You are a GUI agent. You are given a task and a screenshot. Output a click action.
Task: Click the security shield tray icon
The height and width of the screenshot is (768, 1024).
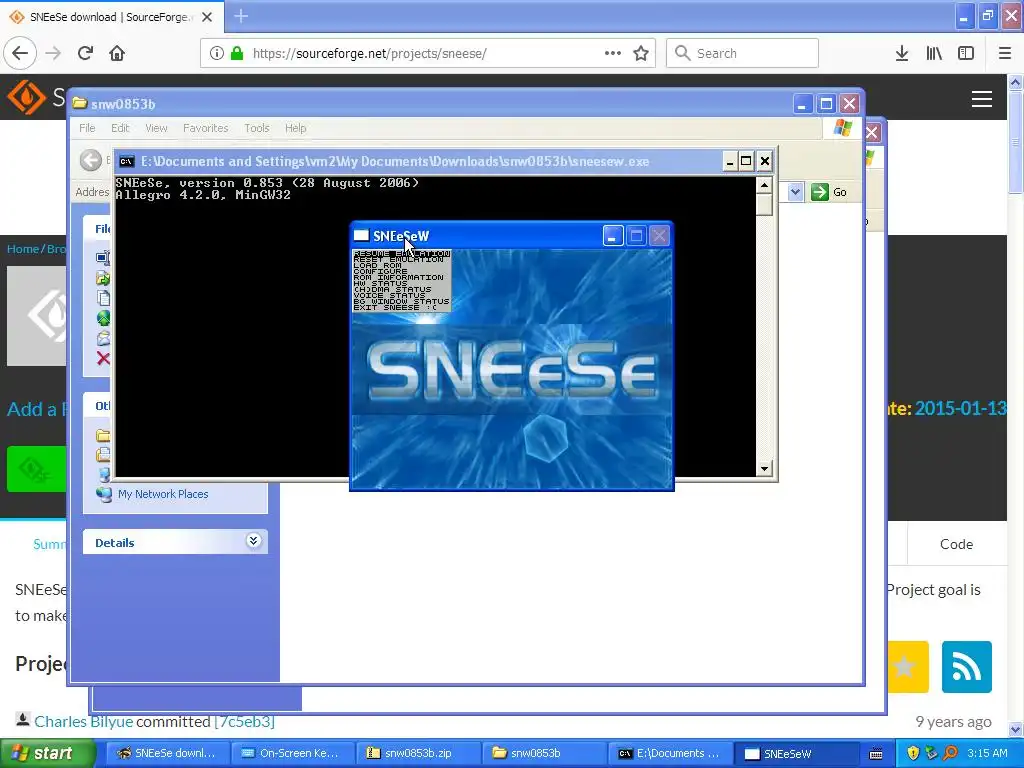pos(913,754)
